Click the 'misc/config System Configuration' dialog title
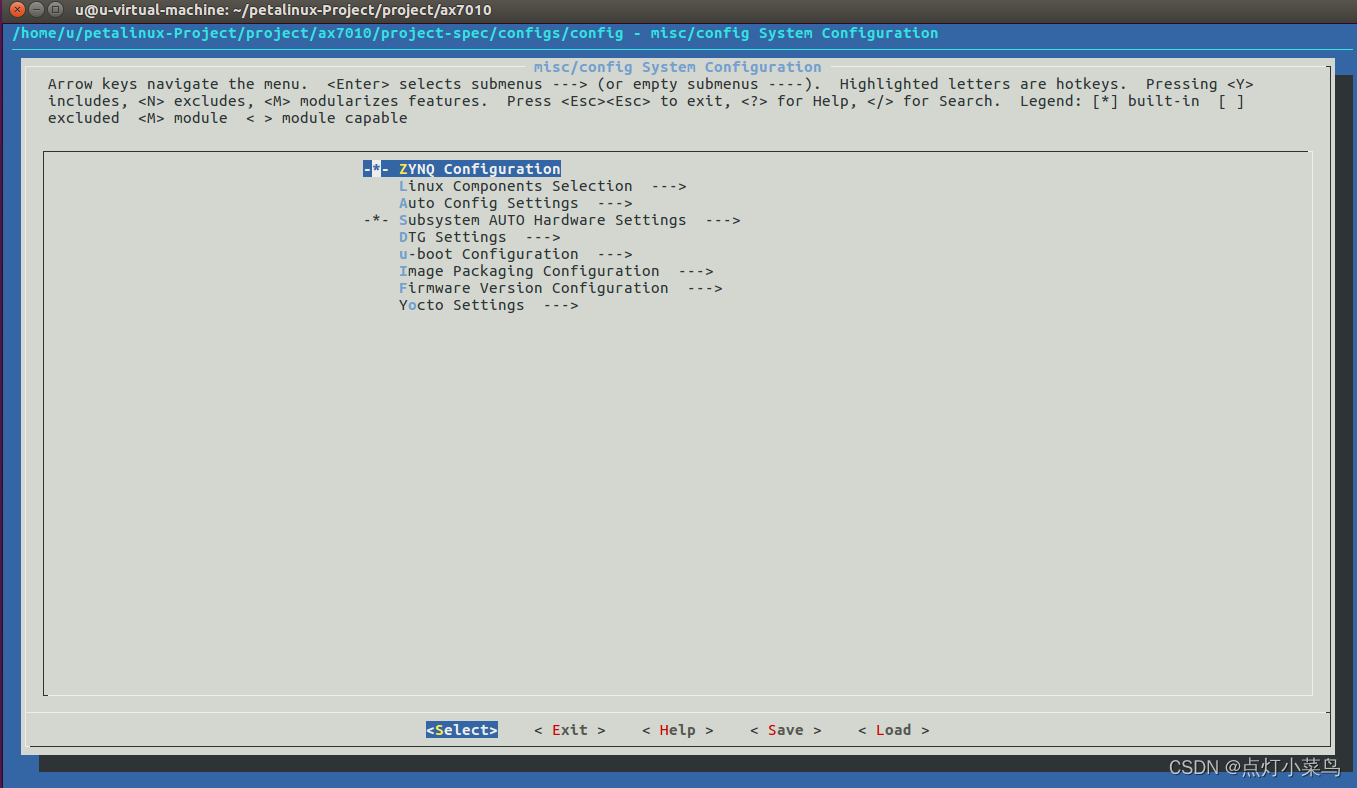 677,67
